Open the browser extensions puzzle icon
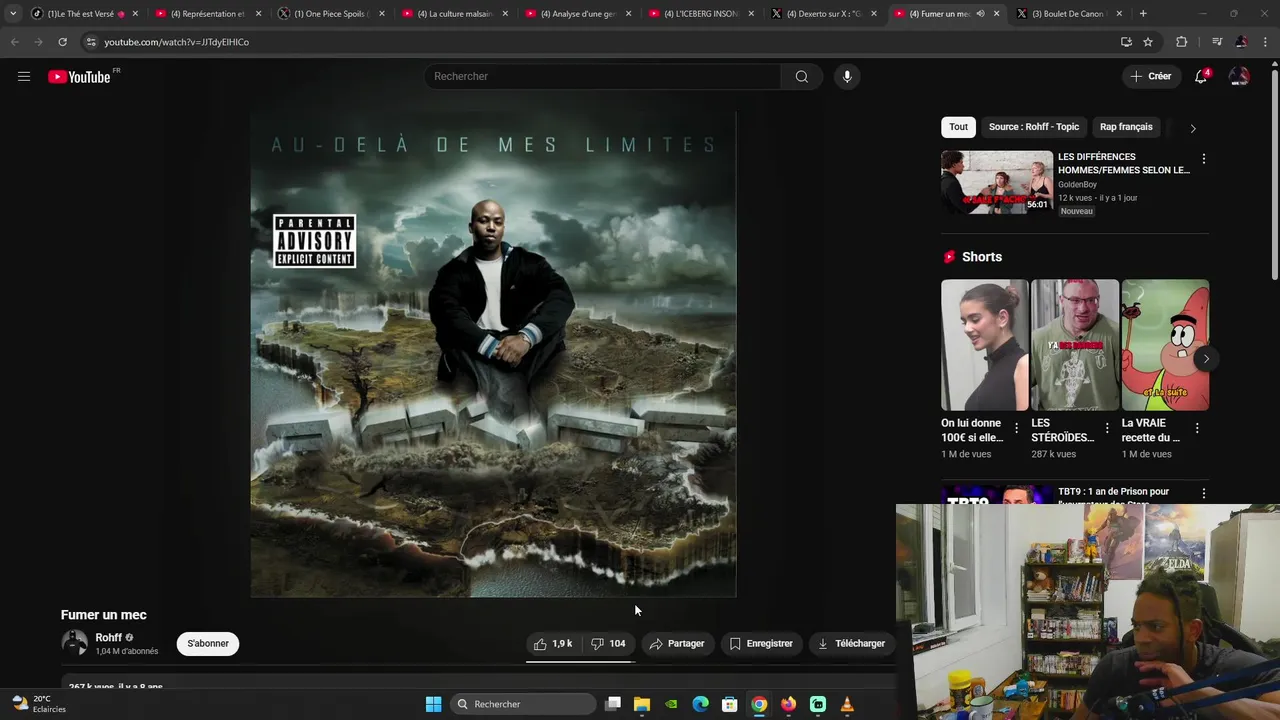Image resolution: width=1280 pixels, height=720 pixels. [x=1181, y=42]
